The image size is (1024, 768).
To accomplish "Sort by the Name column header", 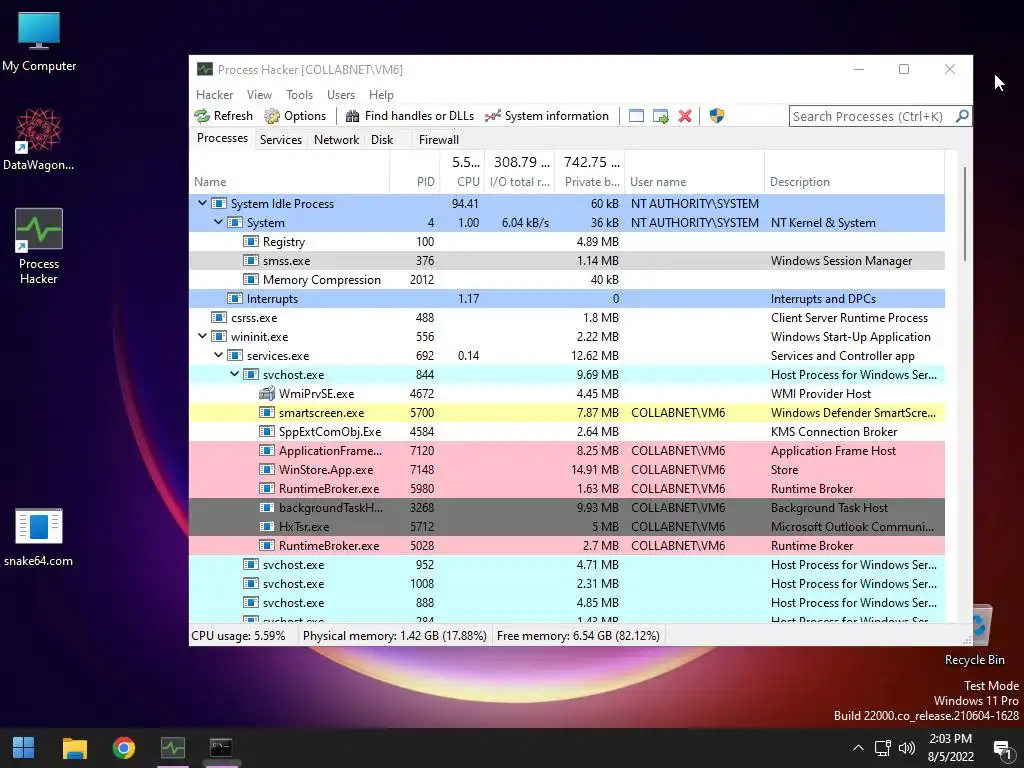I will tap(289, 172).
